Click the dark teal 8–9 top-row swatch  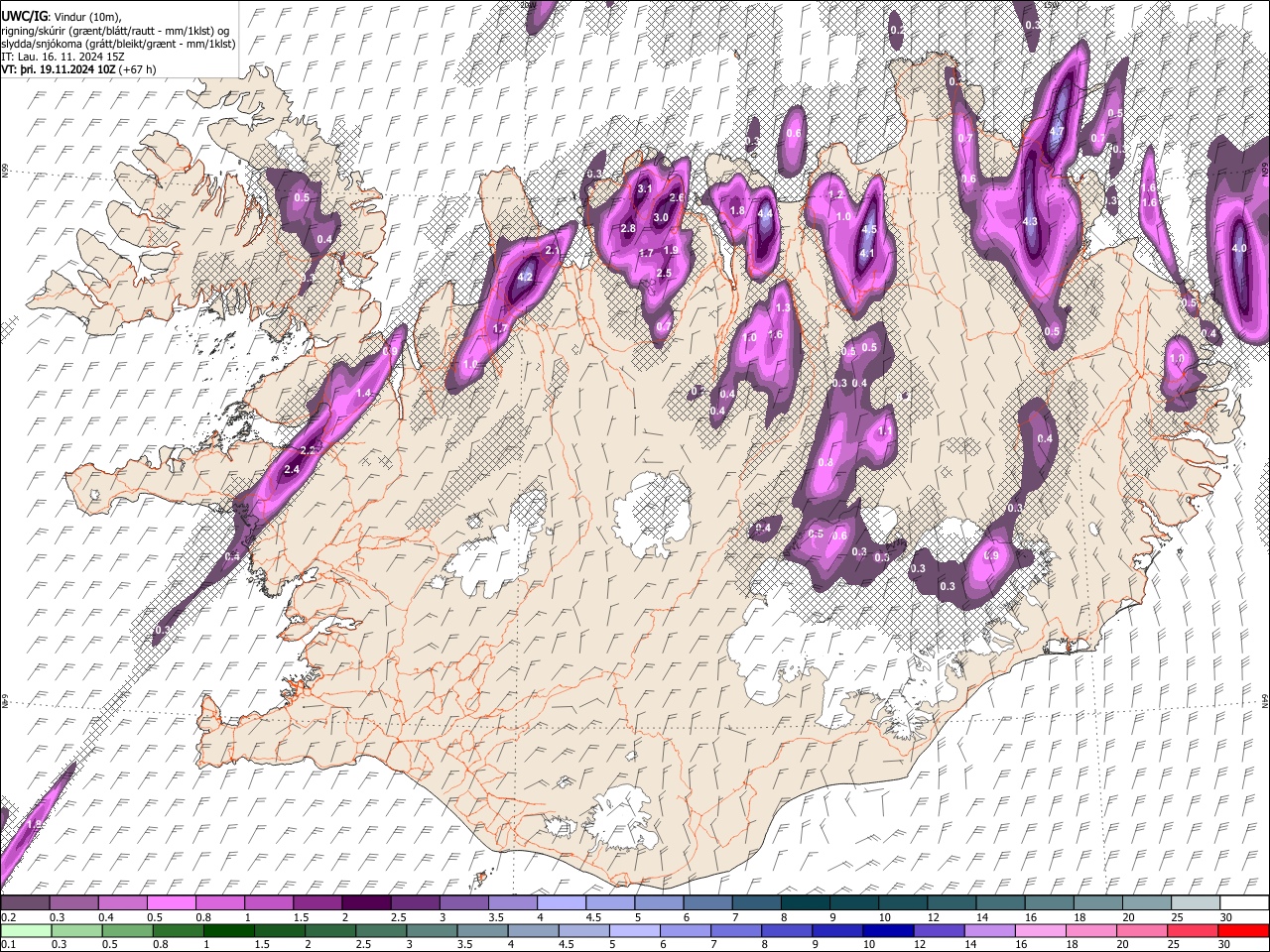[804, 903]
